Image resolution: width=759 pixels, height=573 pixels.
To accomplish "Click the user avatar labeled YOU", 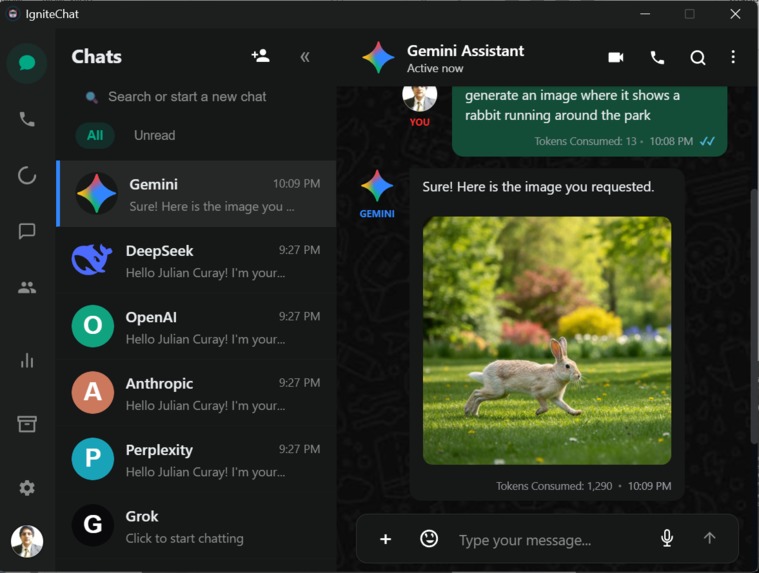I will tap(420, 97).
